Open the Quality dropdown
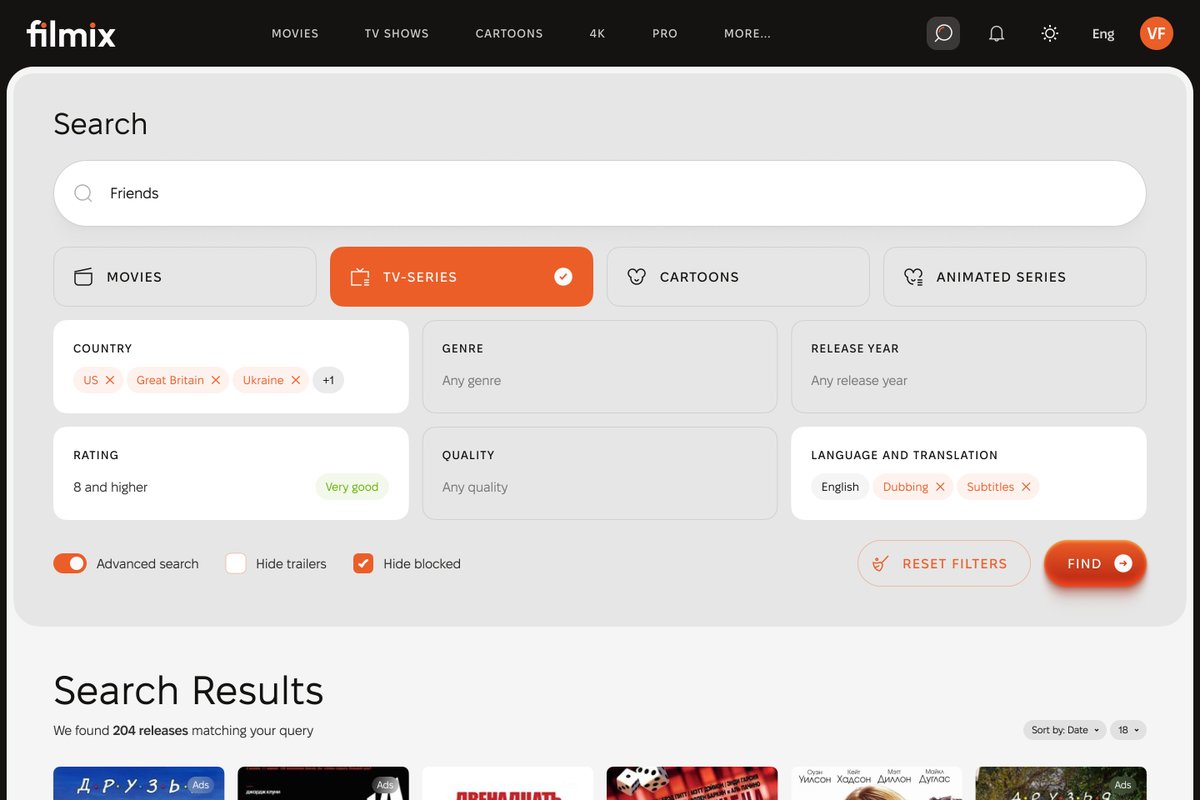This screenshot has height=800, width=1200. click(600, 473)
